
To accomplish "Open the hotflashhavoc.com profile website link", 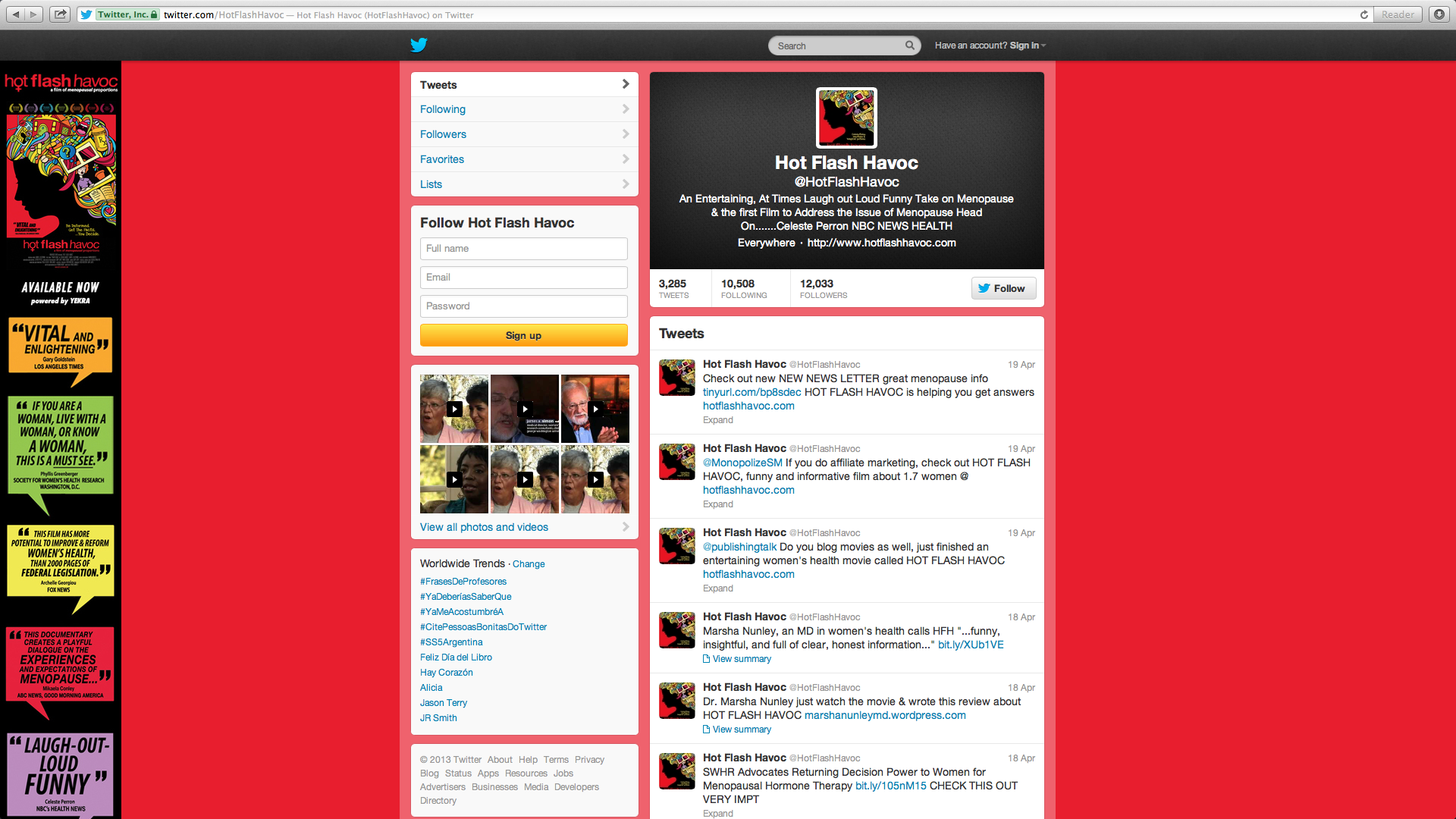I will (x=881, y=243).
